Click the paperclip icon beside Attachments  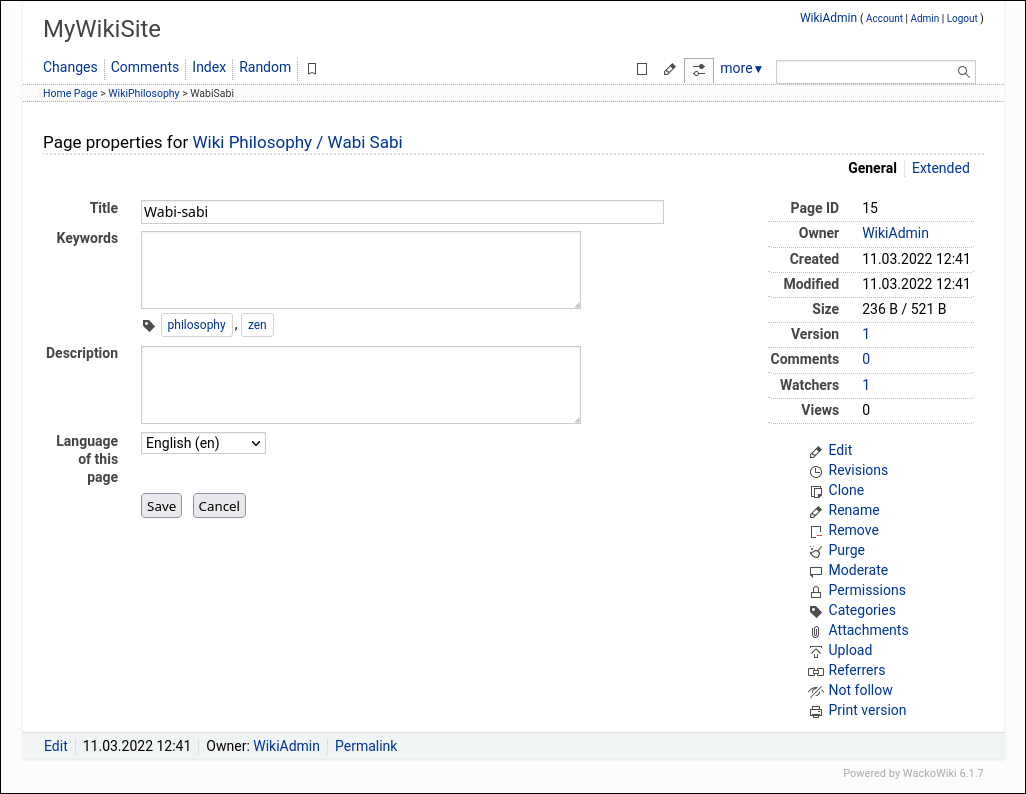[x=816, y=630]
